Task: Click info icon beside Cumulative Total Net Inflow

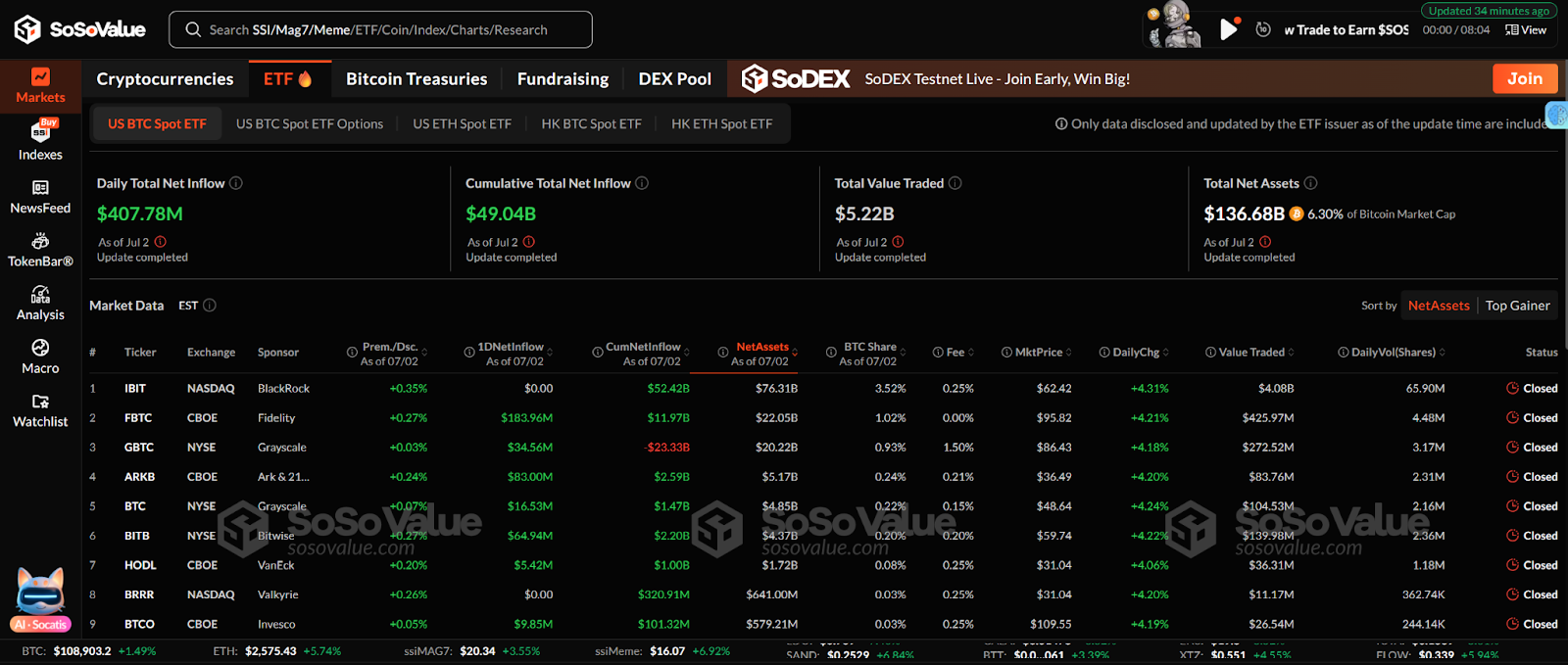Action: pos(642,183)
